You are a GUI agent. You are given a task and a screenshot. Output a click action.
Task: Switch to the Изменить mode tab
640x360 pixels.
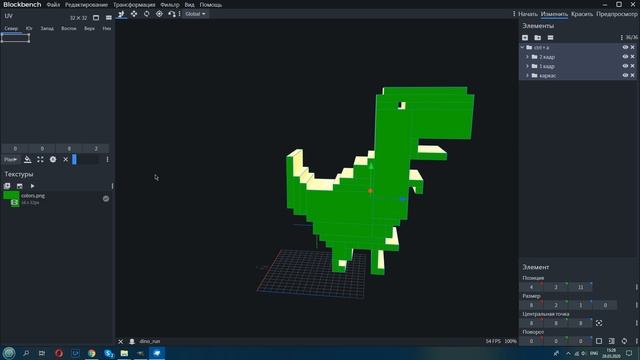click(554, 14)
